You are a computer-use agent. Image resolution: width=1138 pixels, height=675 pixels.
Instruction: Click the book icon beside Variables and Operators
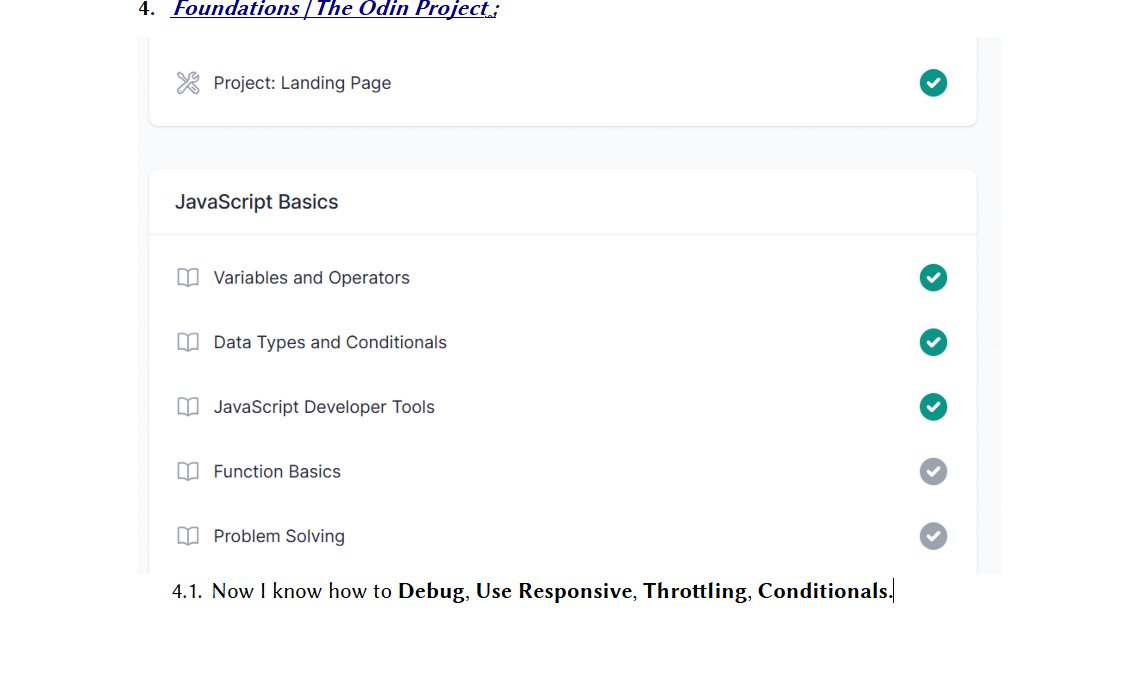188,277
